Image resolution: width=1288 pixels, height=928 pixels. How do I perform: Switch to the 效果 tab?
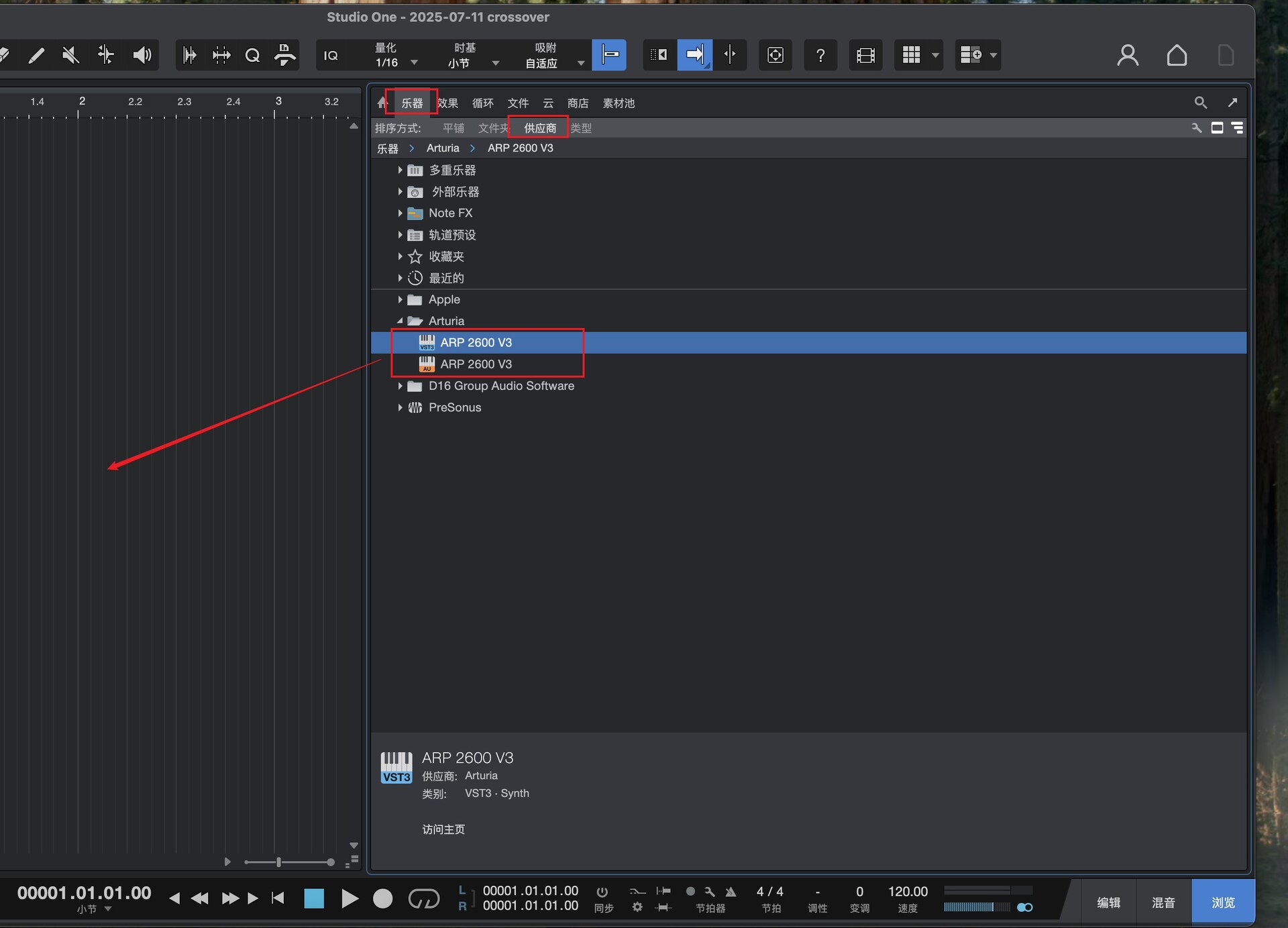[447, 103]
